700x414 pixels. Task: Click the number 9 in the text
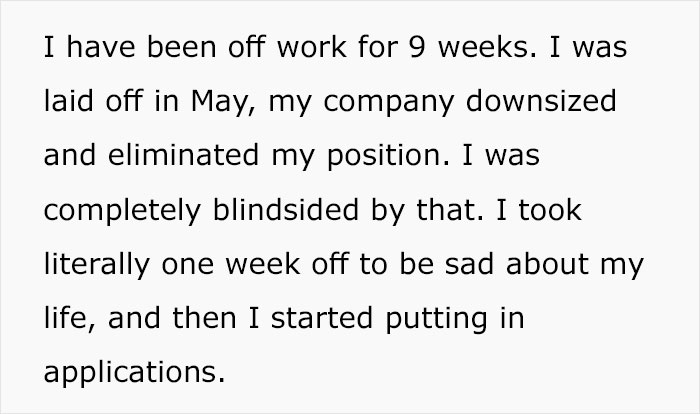pos(417,47)
